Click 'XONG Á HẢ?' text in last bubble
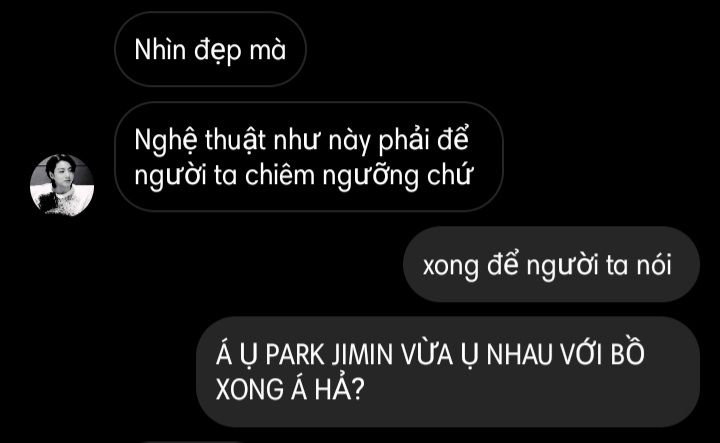Image resolution: width=720 pixels, height=443 pixels. pyautogui.click(x=290, y=389)
